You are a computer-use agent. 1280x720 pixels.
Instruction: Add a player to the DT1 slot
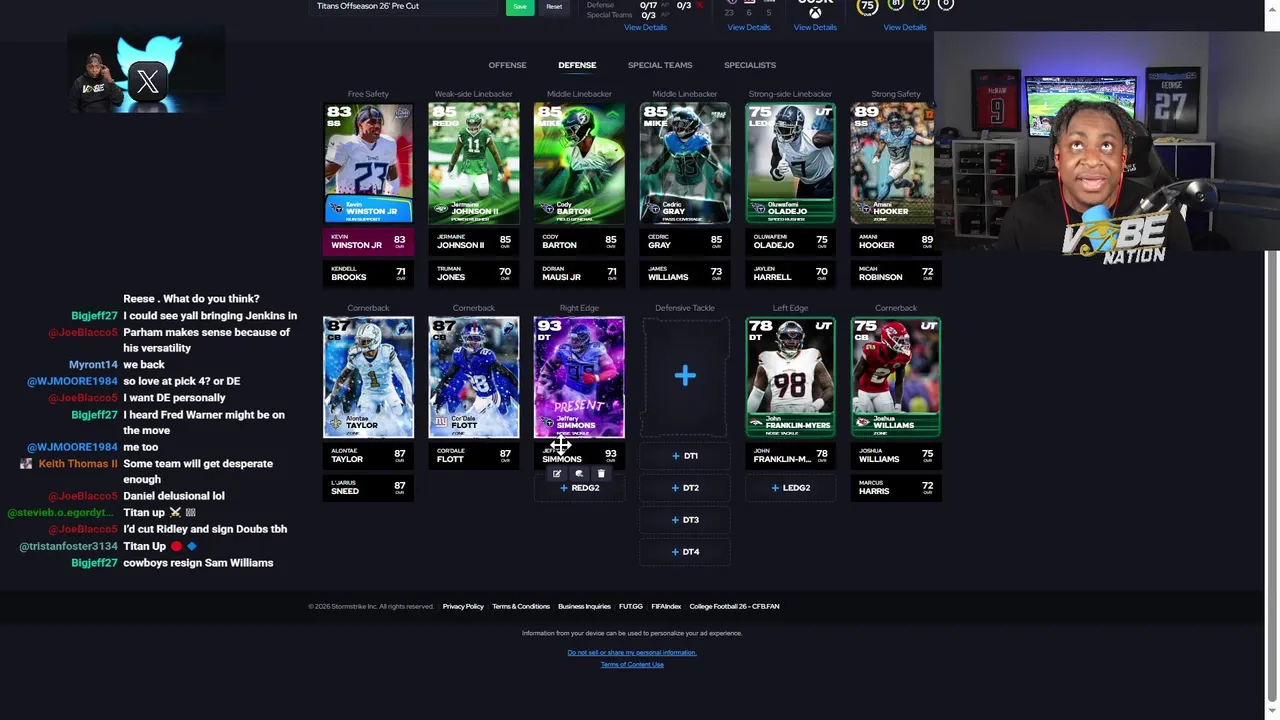pyautogui.click(x=685, y=456)
